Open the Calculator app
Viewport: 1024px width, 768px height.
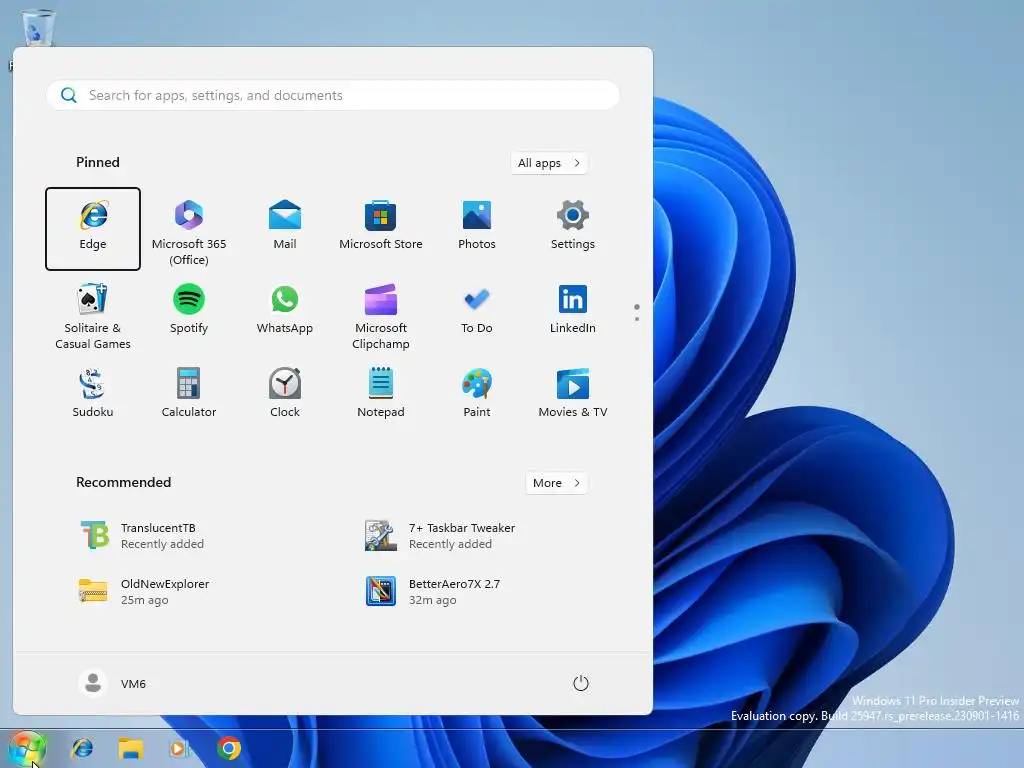(189, 394)
